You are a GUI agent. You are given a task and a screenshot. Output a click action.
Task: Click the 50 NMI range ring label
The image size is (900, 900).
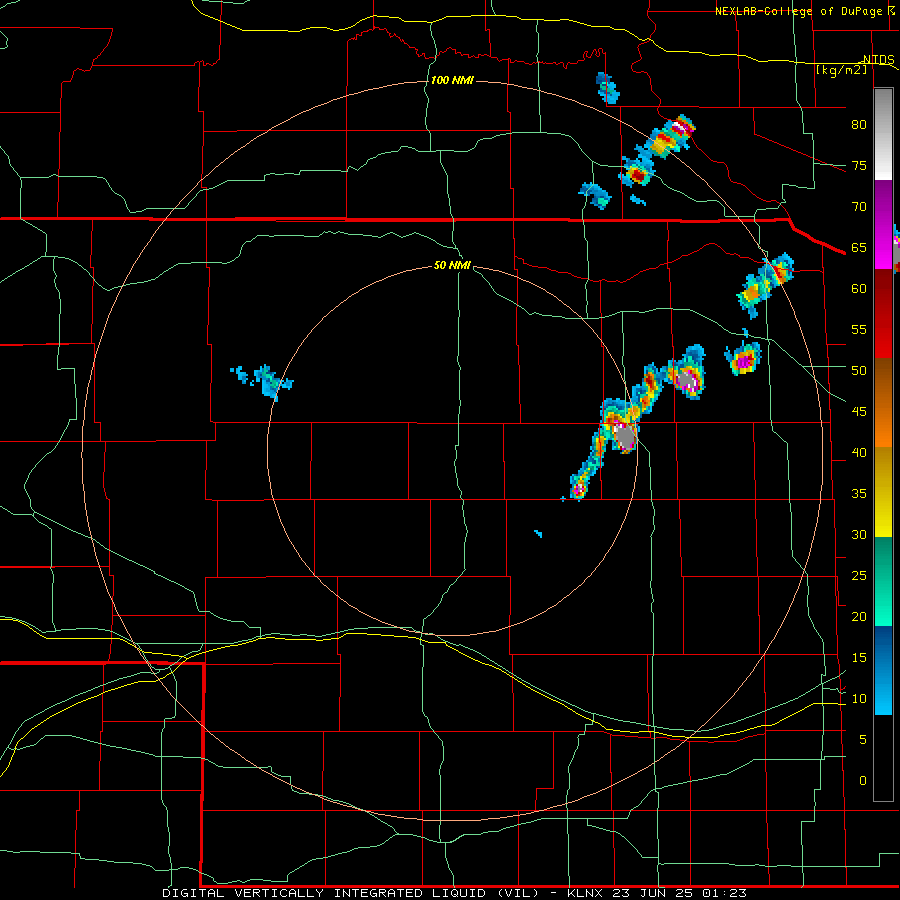[x=452, y=265]
